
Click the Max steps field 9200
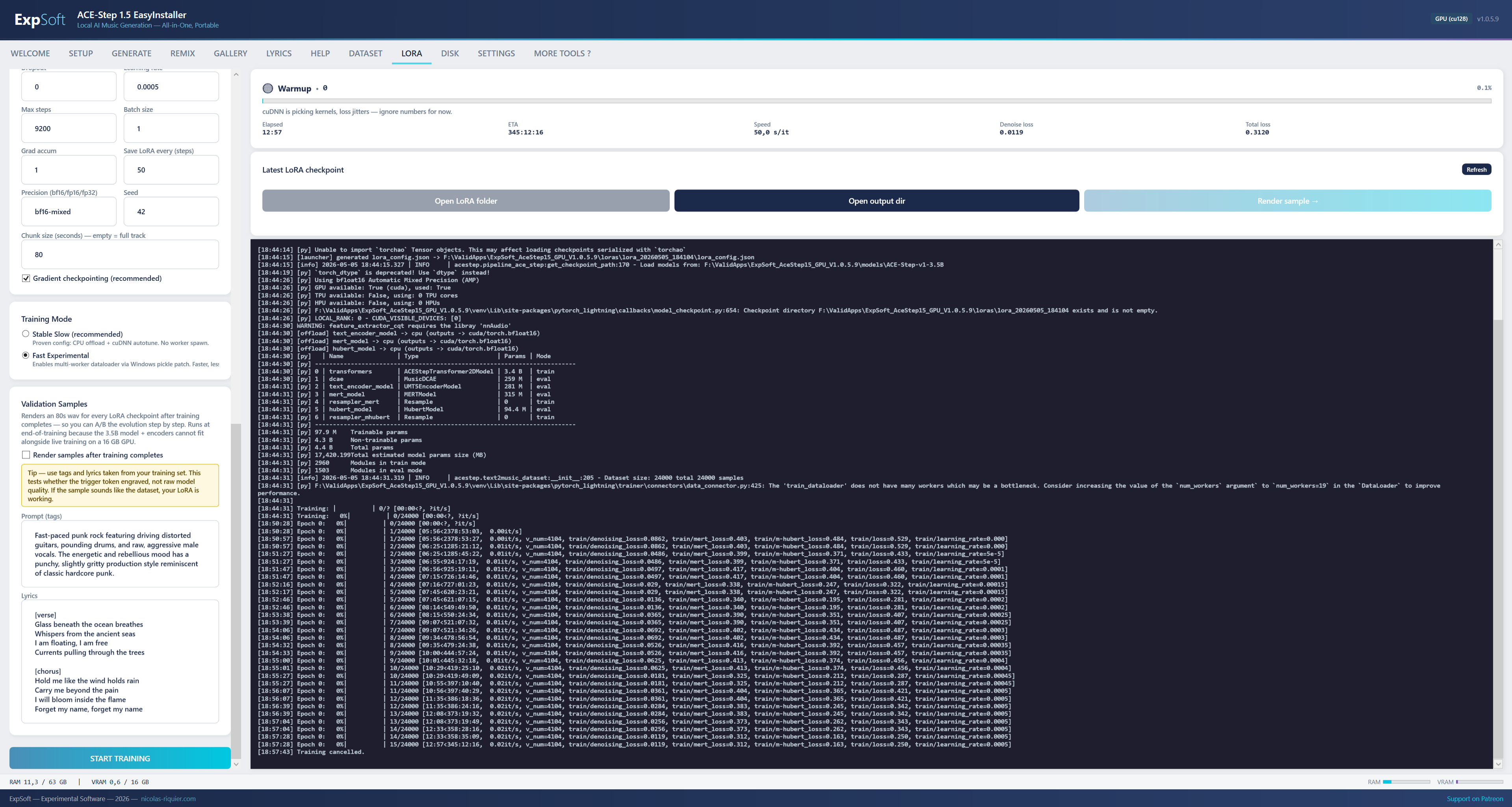pos(69,128)
